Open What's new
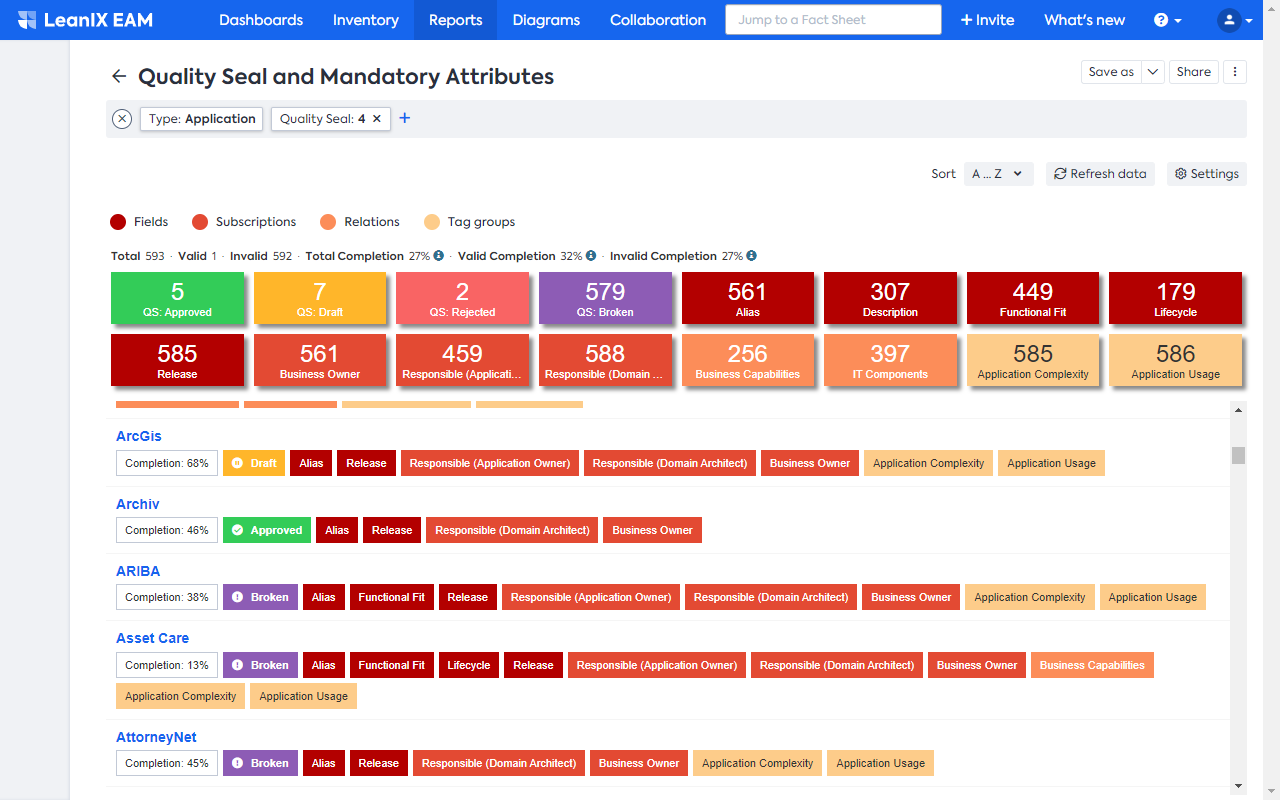 [1085, 20]
